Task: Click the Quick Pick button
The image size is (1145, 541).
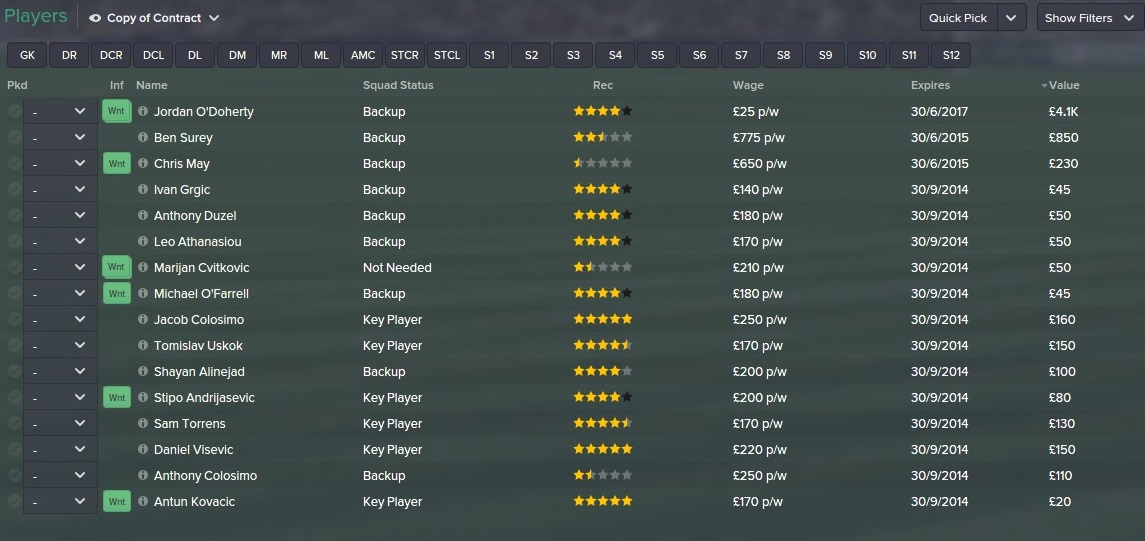Action: click(x=958, y=18)
